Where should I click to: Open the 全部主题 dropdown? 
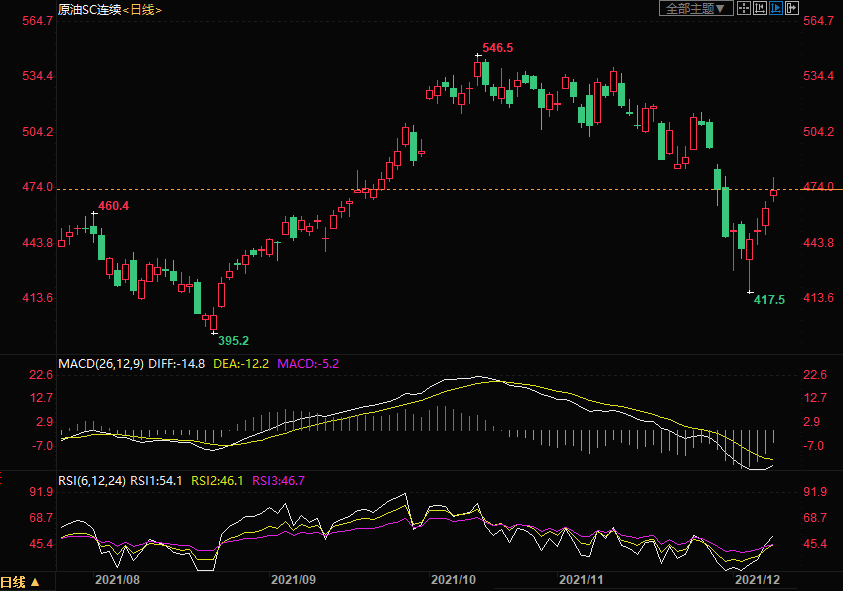coord(694,8)
